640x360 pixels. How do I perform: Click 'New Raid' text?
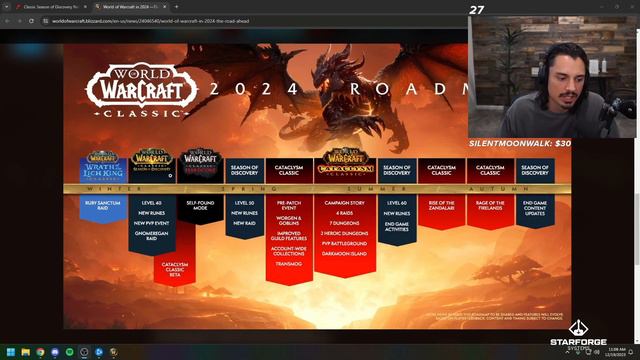click(244, 223)
